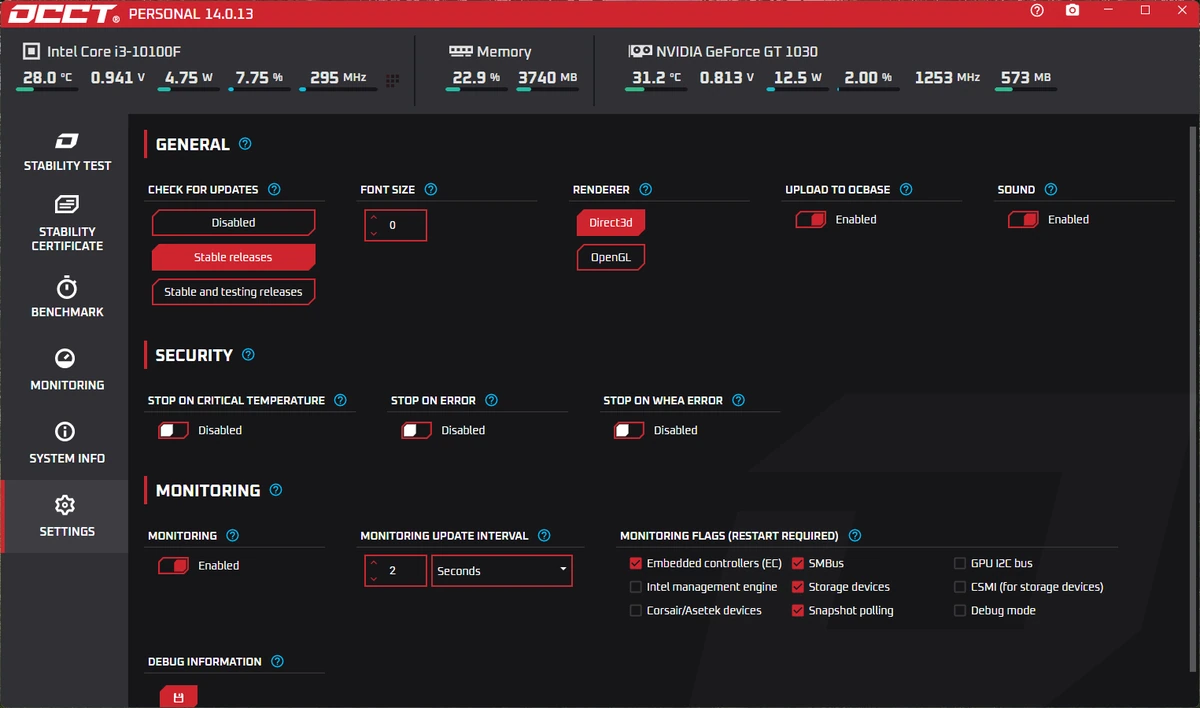Uncheck the SMBus monitoring flag
Screen dimensions: 1200x708
click(798, 563)
